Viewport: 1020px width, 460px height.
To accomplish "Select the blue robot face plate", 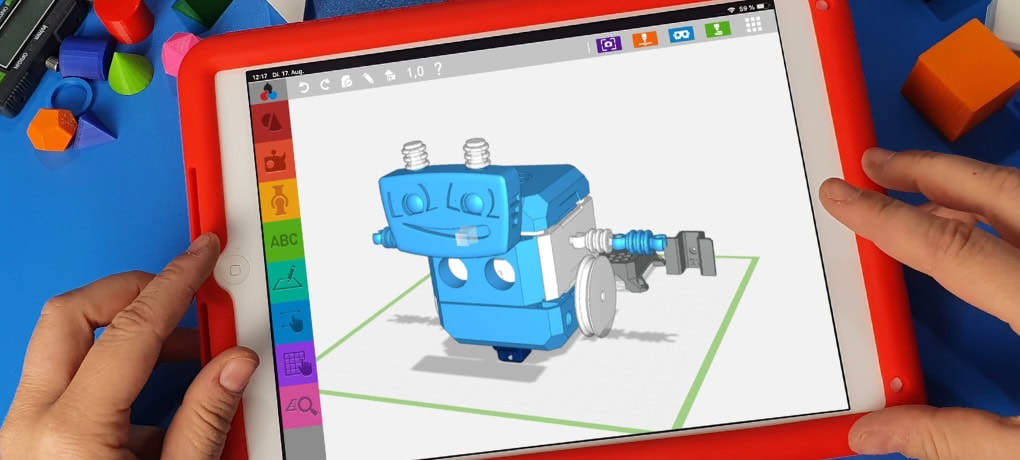I will pos(451,211).
